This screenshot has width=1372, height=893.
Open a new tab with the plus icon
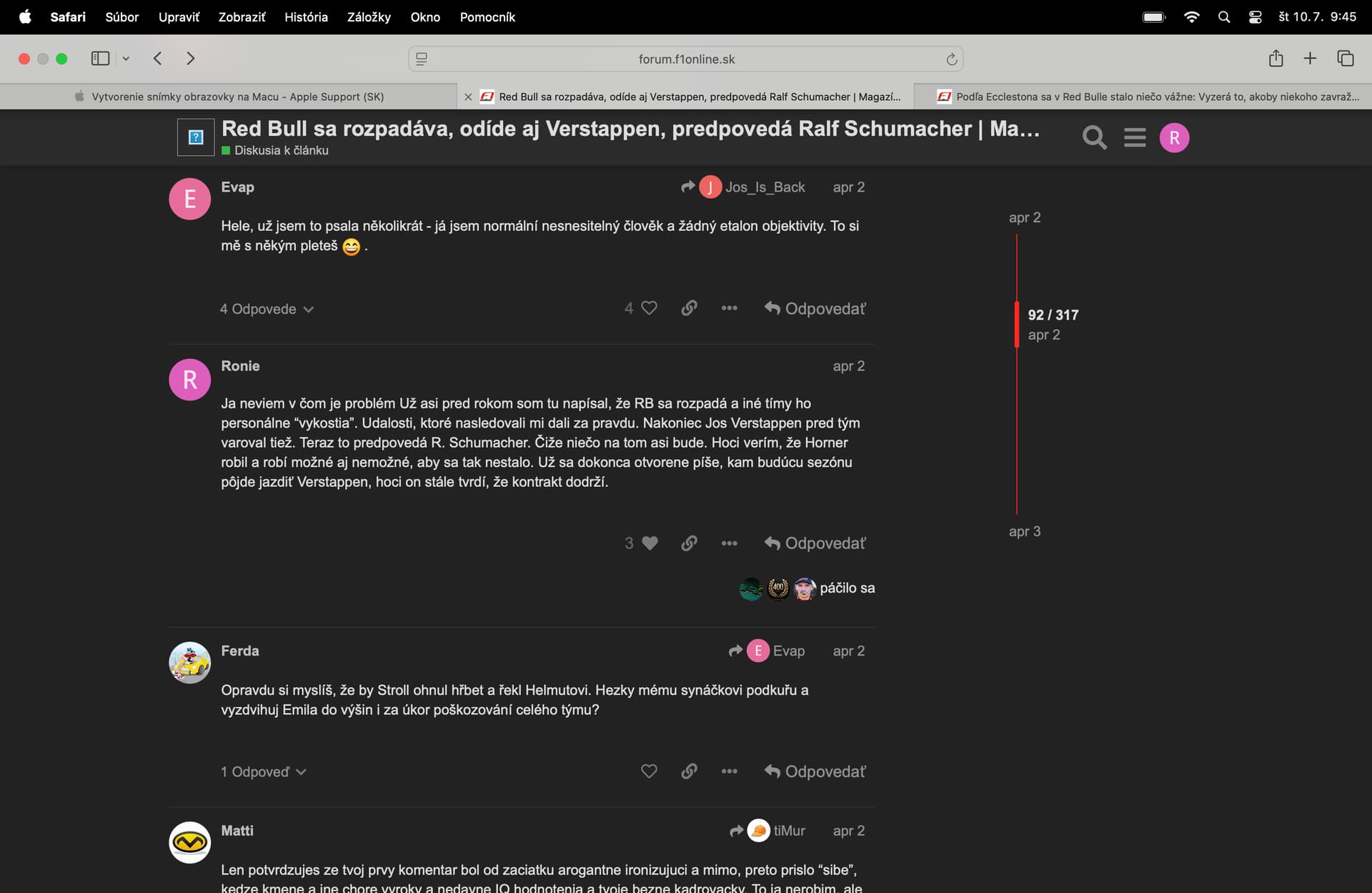click(1310, 59)
